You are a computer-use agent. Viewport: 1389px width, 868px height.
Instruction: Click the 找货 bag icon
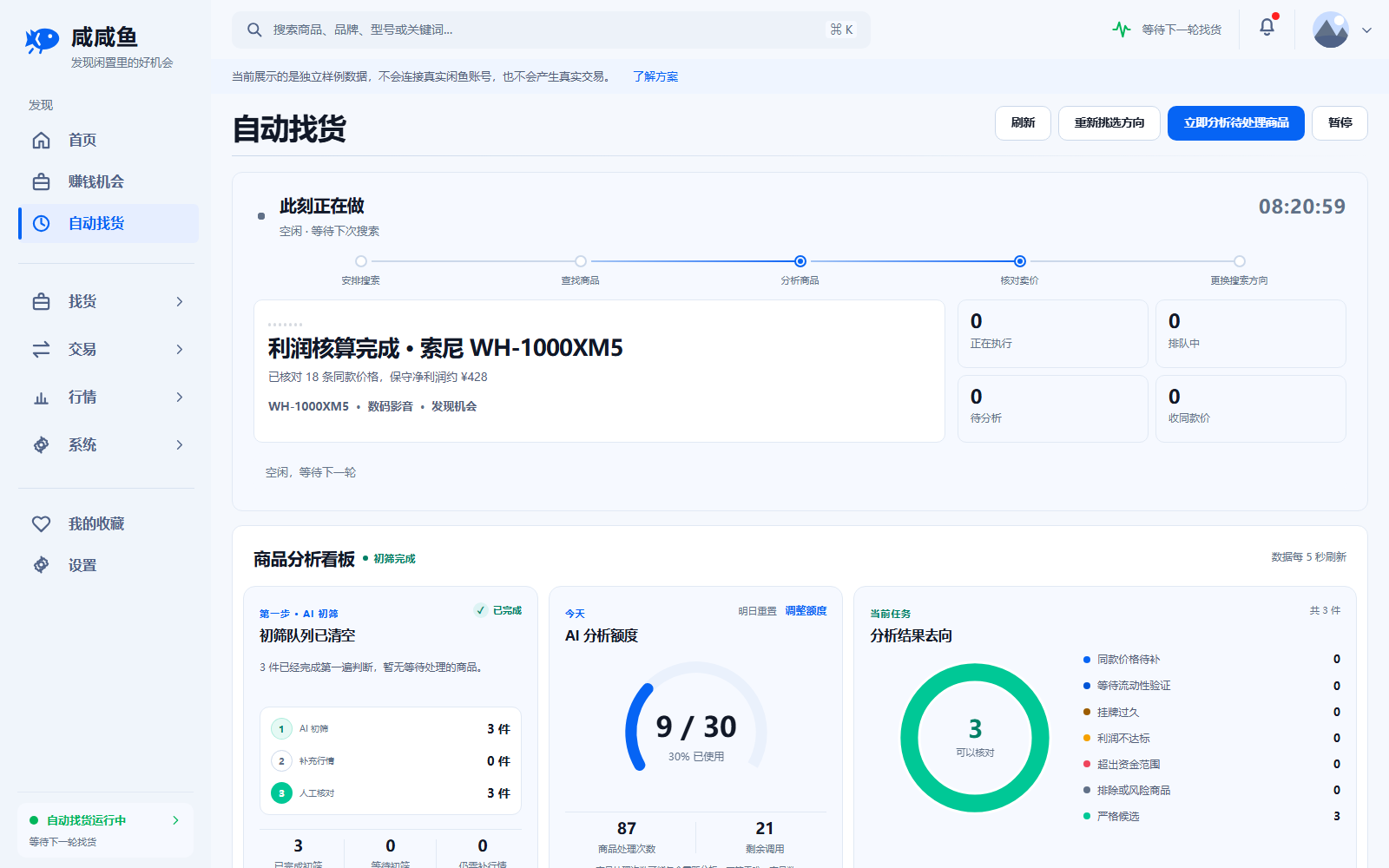(41, 301)
